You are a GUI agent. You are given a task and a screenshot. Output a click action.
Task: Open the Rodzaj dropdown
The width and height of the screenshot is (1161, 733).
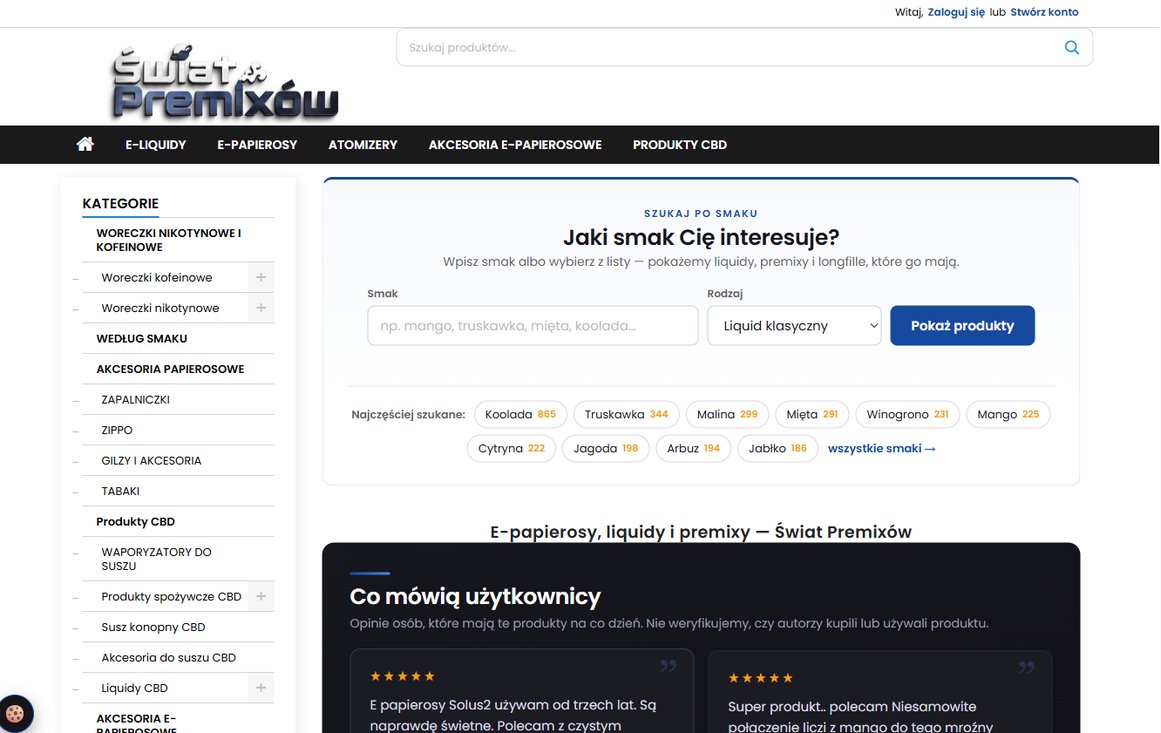(794, 326)
